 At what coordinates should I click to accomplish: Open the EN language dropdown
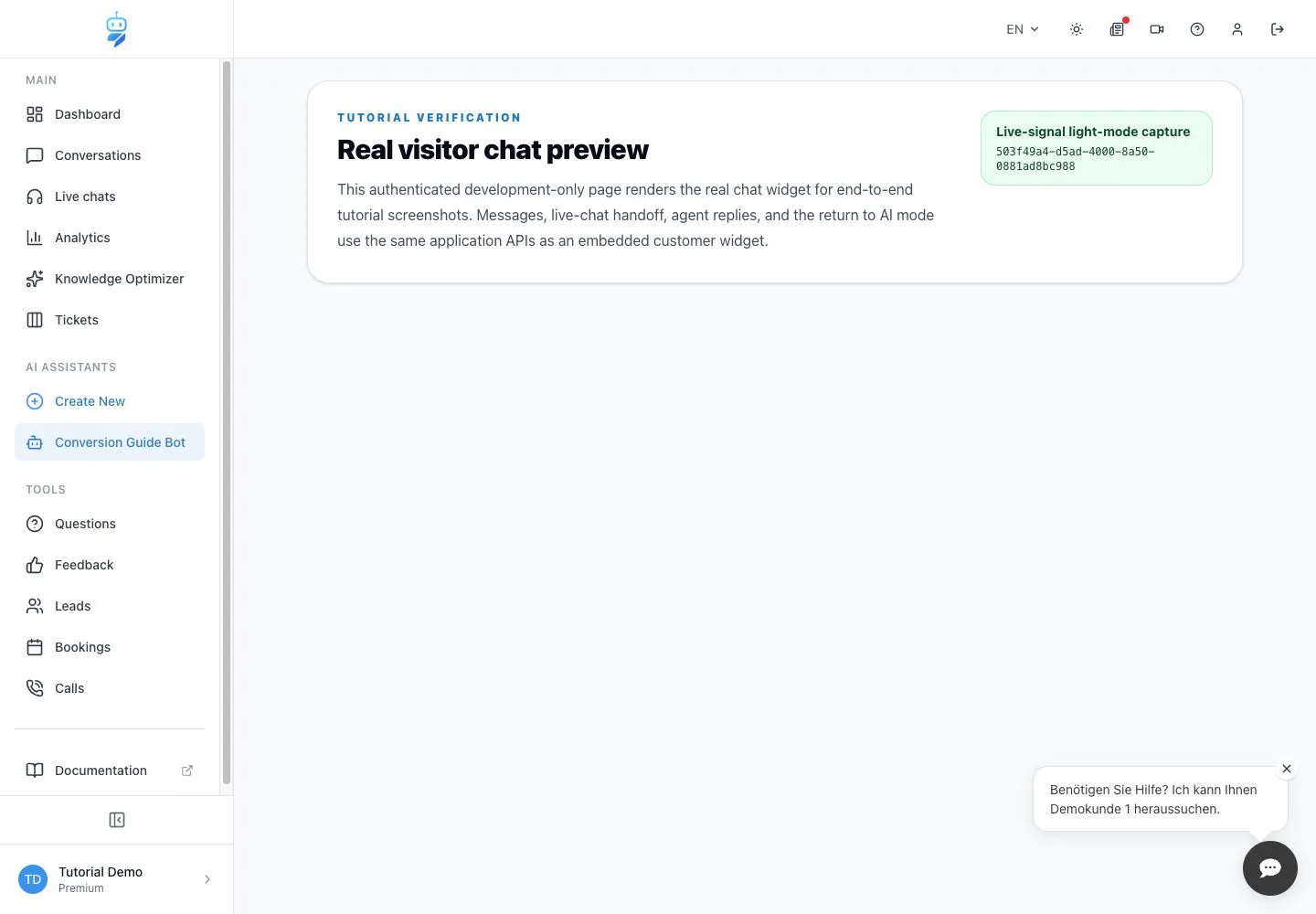click(x=1023, y=29)
